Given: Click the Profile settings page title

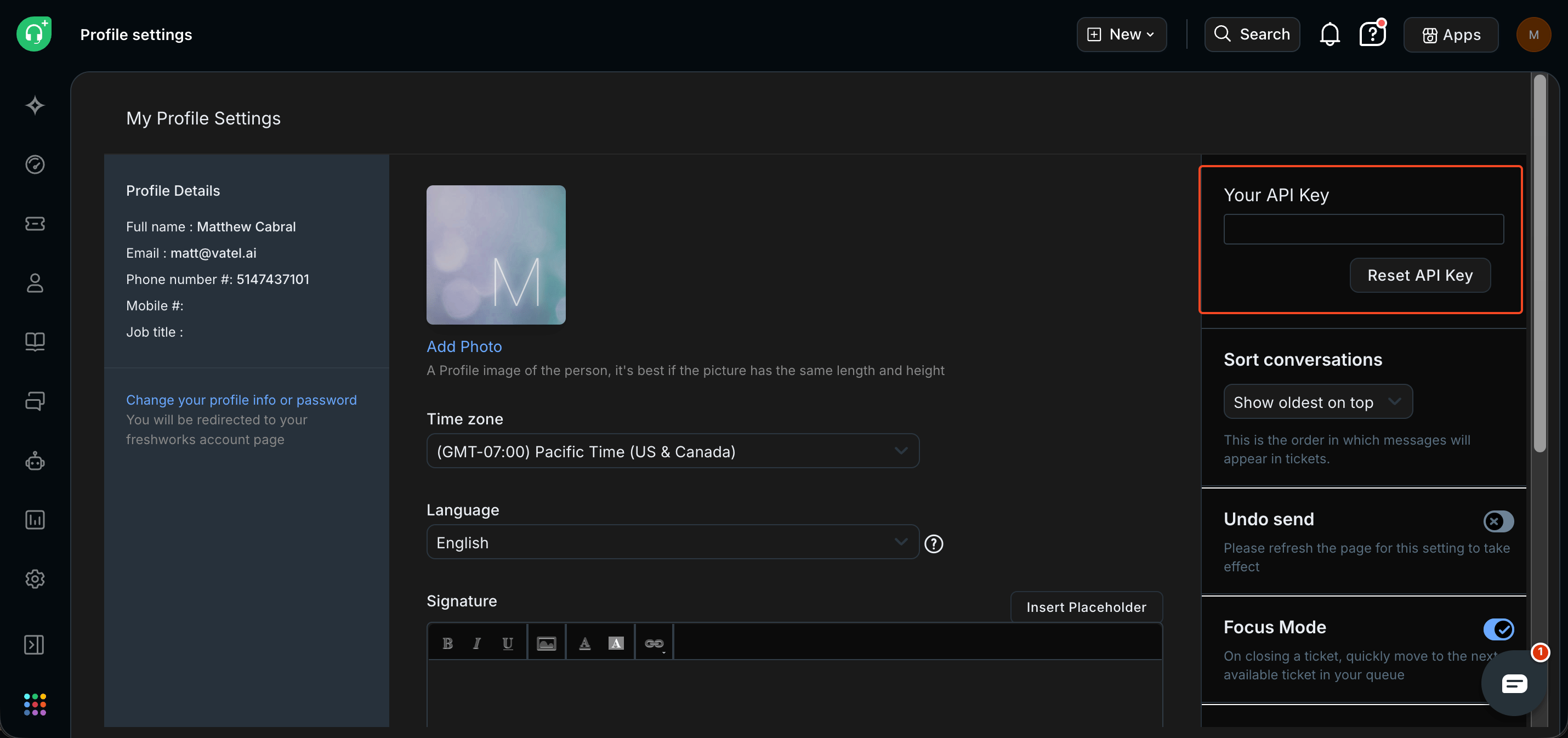Looking at the screenshot, I should (x=137, y=35).
